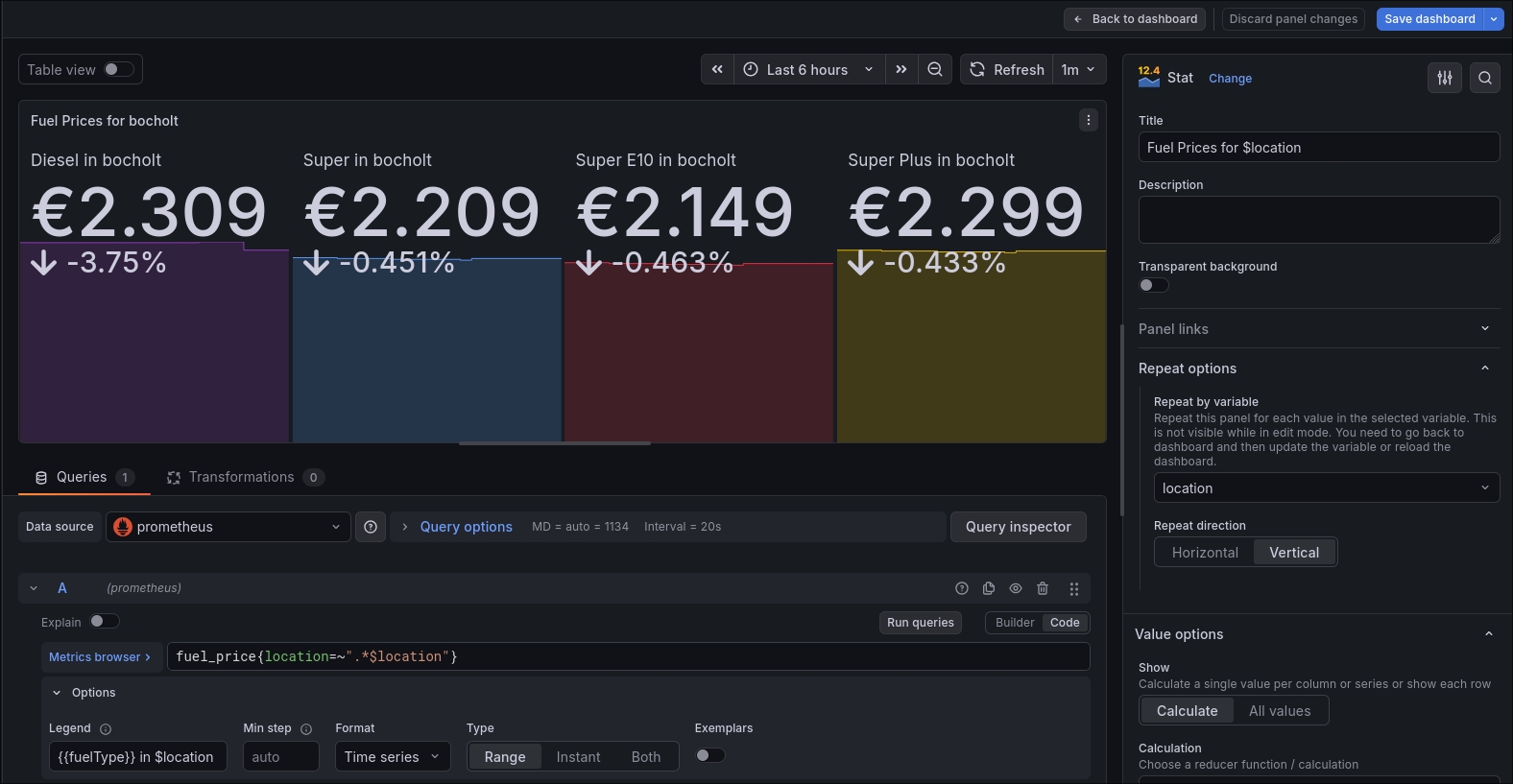Click the Query inspector button
Viewport: 1513px width, 784px height.
[1018, 527]
